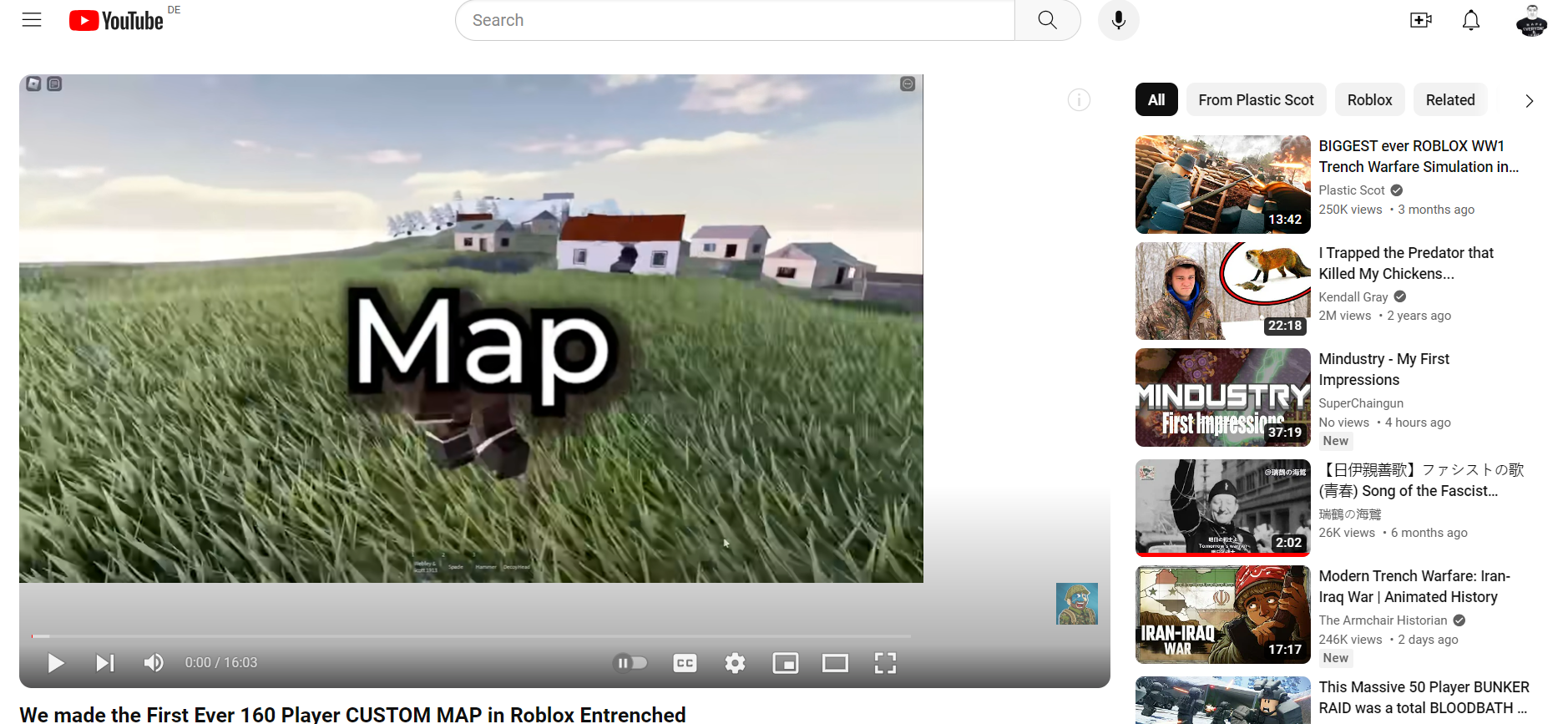Click the channel watermark in player
1568x724 pixels.
1077,604
